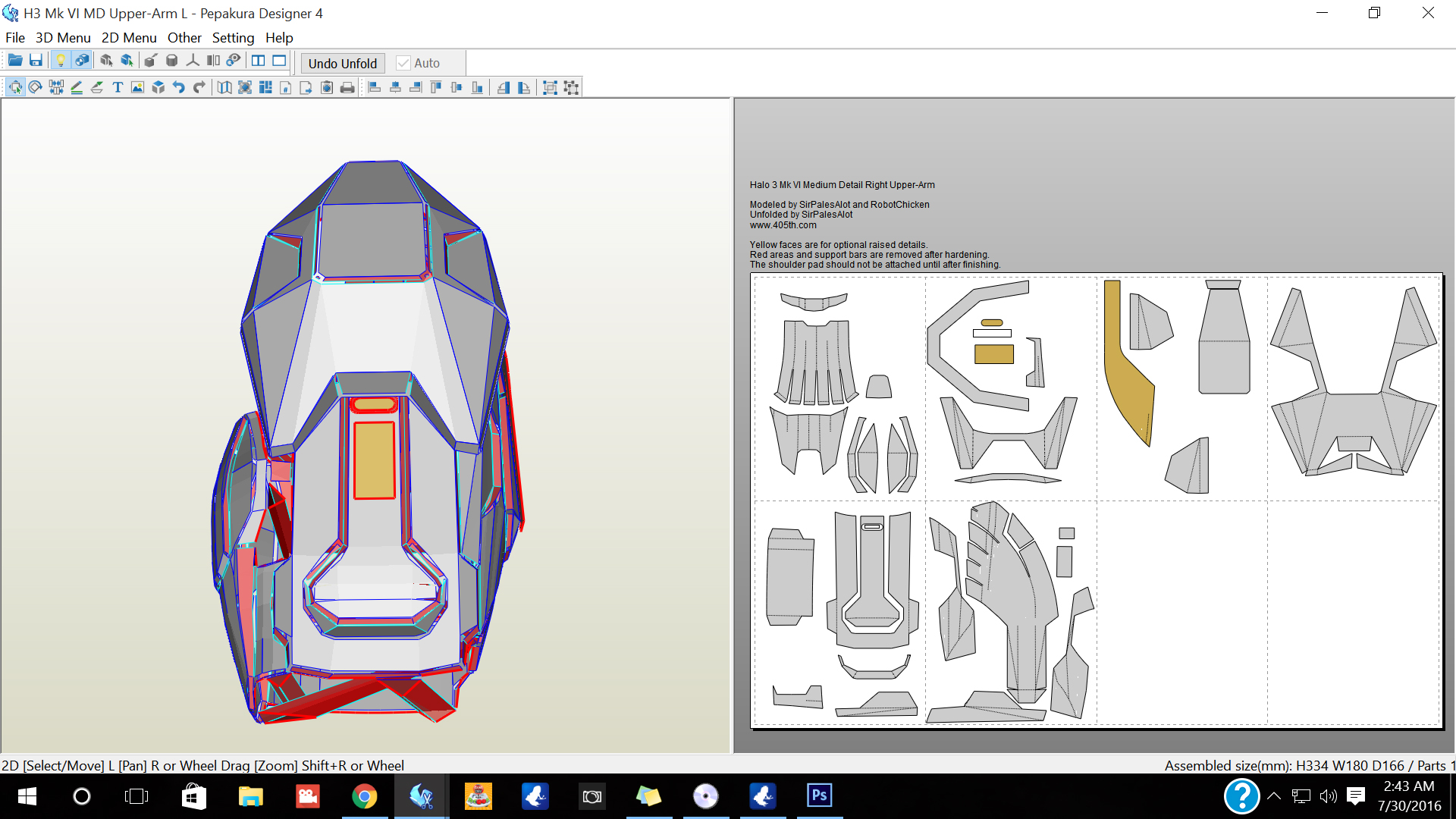
Task: Open the Setting menu
Action: tap(233, 37)
